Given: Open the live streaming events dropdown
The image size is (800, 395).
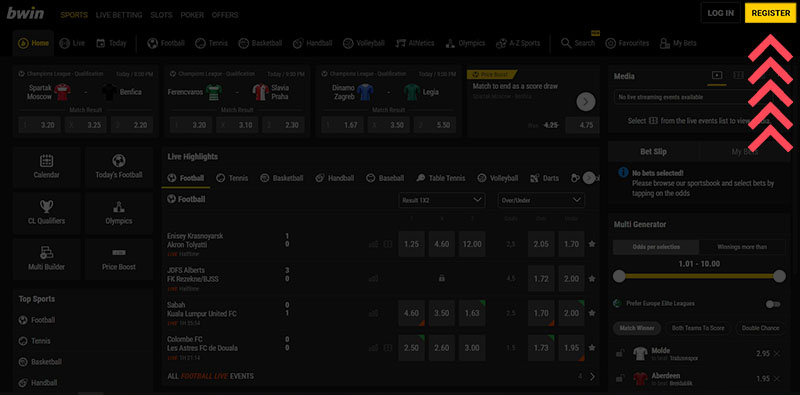Looking at the screenshot, I should (x=699, y=97).
